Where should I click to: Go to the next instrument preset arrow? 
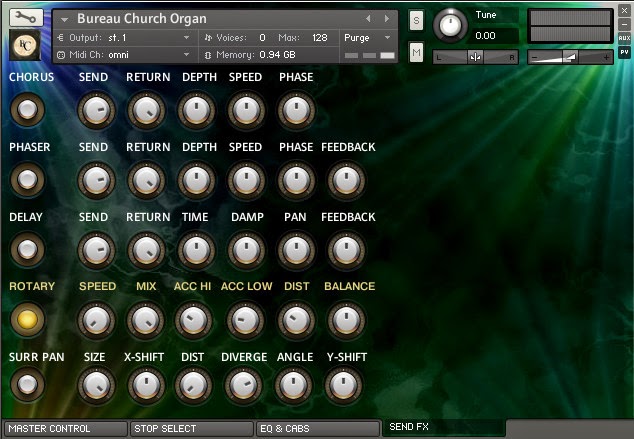pyautogui.click(x=386, y=18)
